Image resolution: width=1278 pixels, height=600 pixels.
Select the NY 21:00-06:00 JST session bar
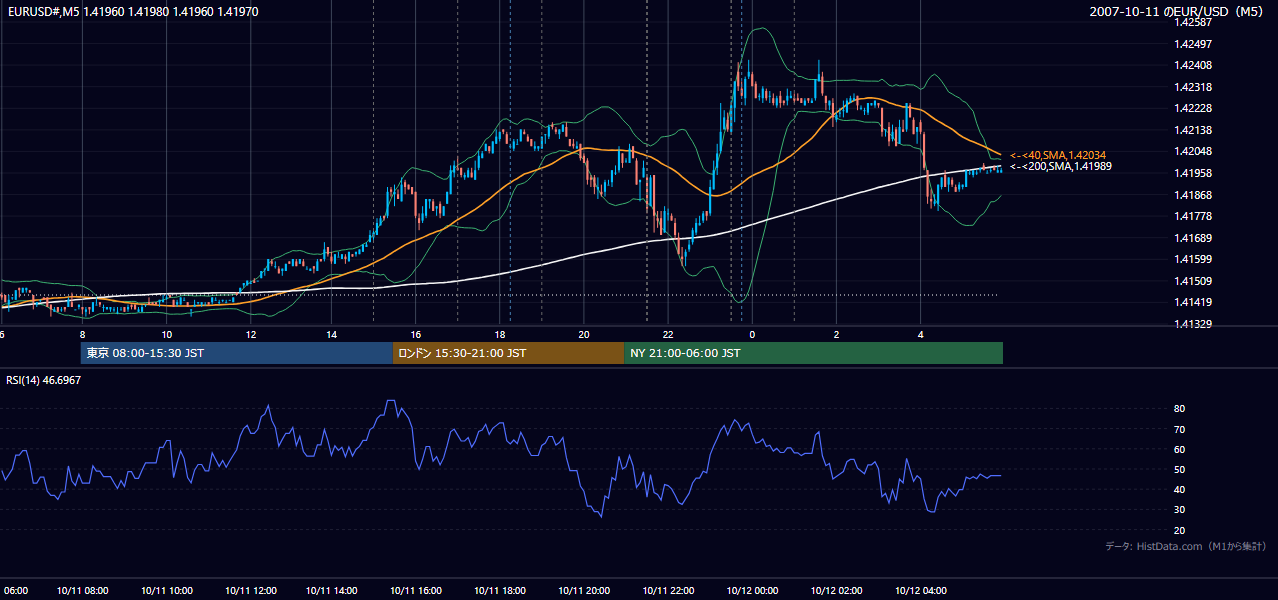[x=813, y=353]
